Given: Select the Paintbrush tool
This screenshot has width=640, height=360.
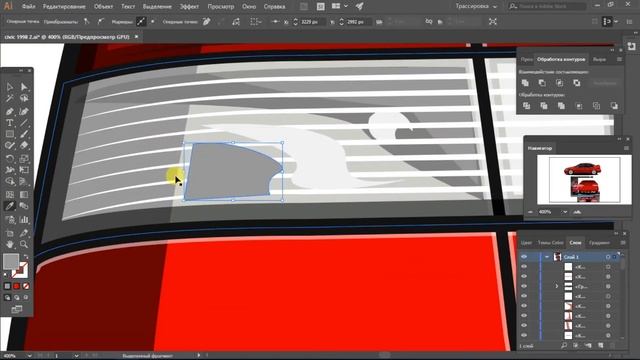Looking at the screenshot, I should click(24, 134).
